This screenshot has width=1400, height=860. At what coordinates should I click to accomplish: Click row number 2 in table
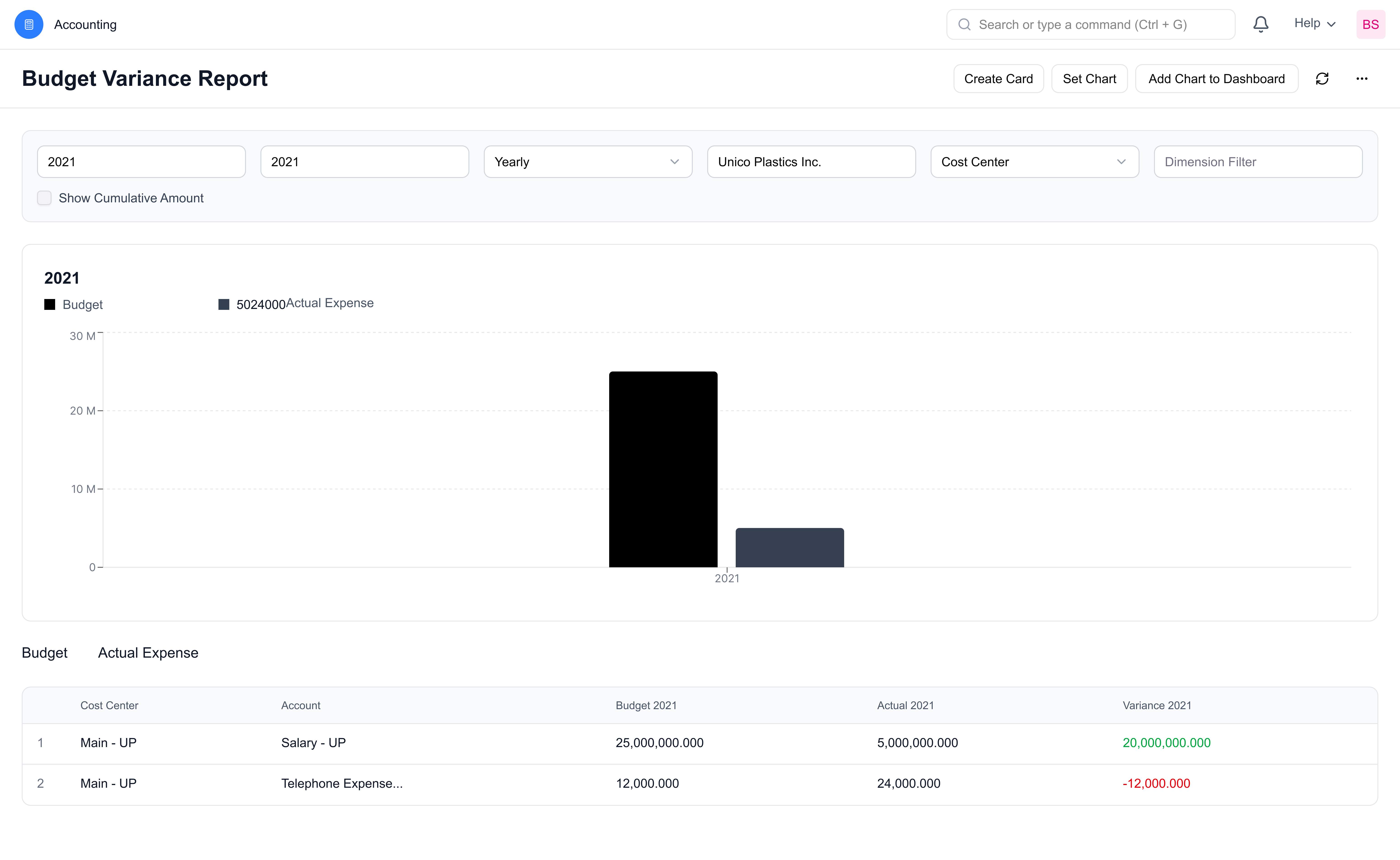[40, 784]
